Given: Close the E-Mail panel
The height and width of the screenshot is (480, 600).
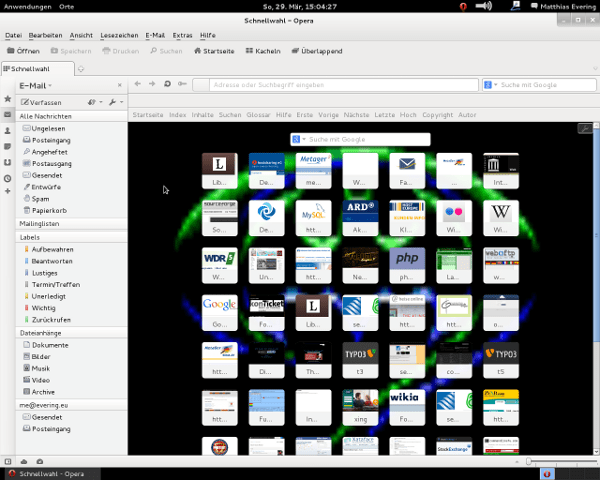Looking at the screenshot, I should [x=120, y=85].
